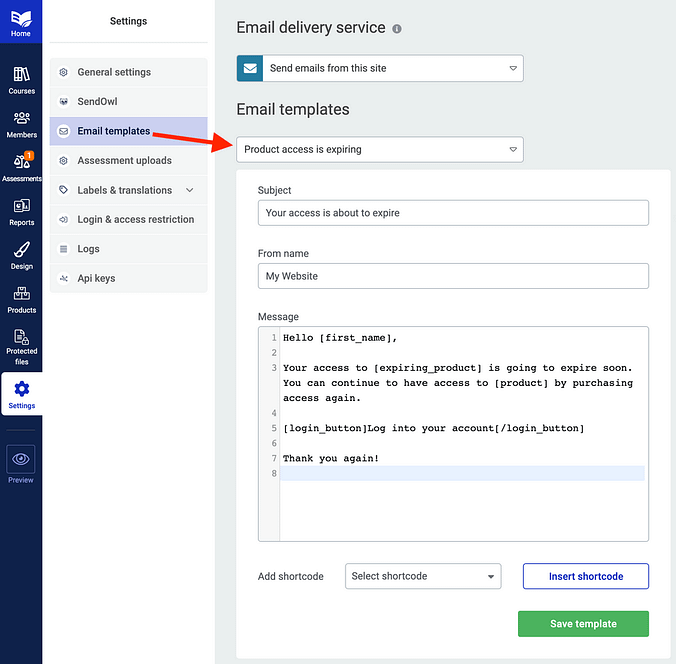Open the Api keys settings page
The width and height of the screenshot is (676, 664).
point(96,278)
